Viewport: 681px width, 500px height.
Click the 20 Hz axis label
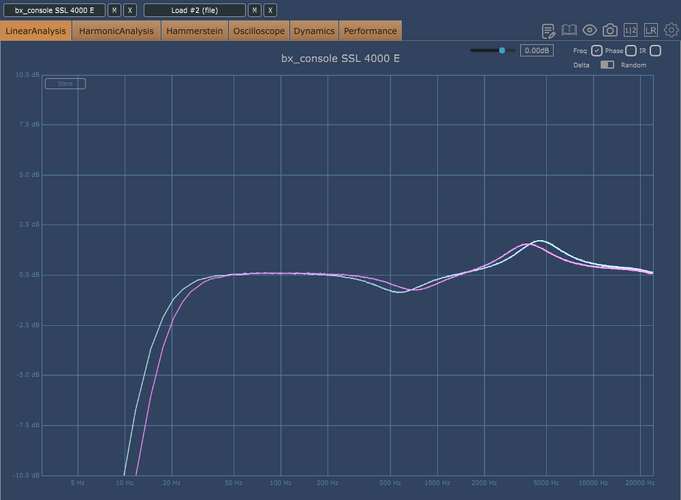coord(172,483)
